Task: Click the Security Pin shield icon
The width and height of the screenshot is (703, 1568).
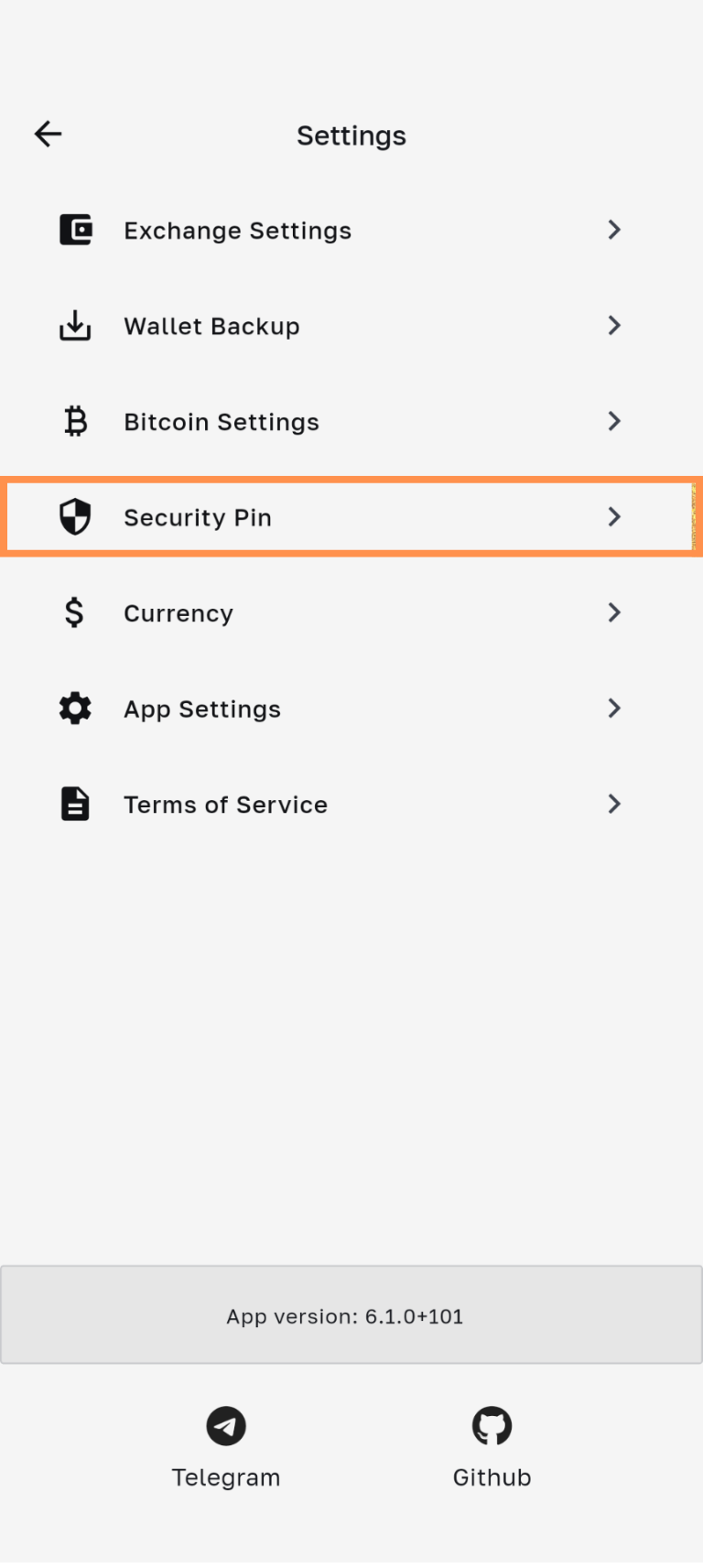Action: (75, 517)
